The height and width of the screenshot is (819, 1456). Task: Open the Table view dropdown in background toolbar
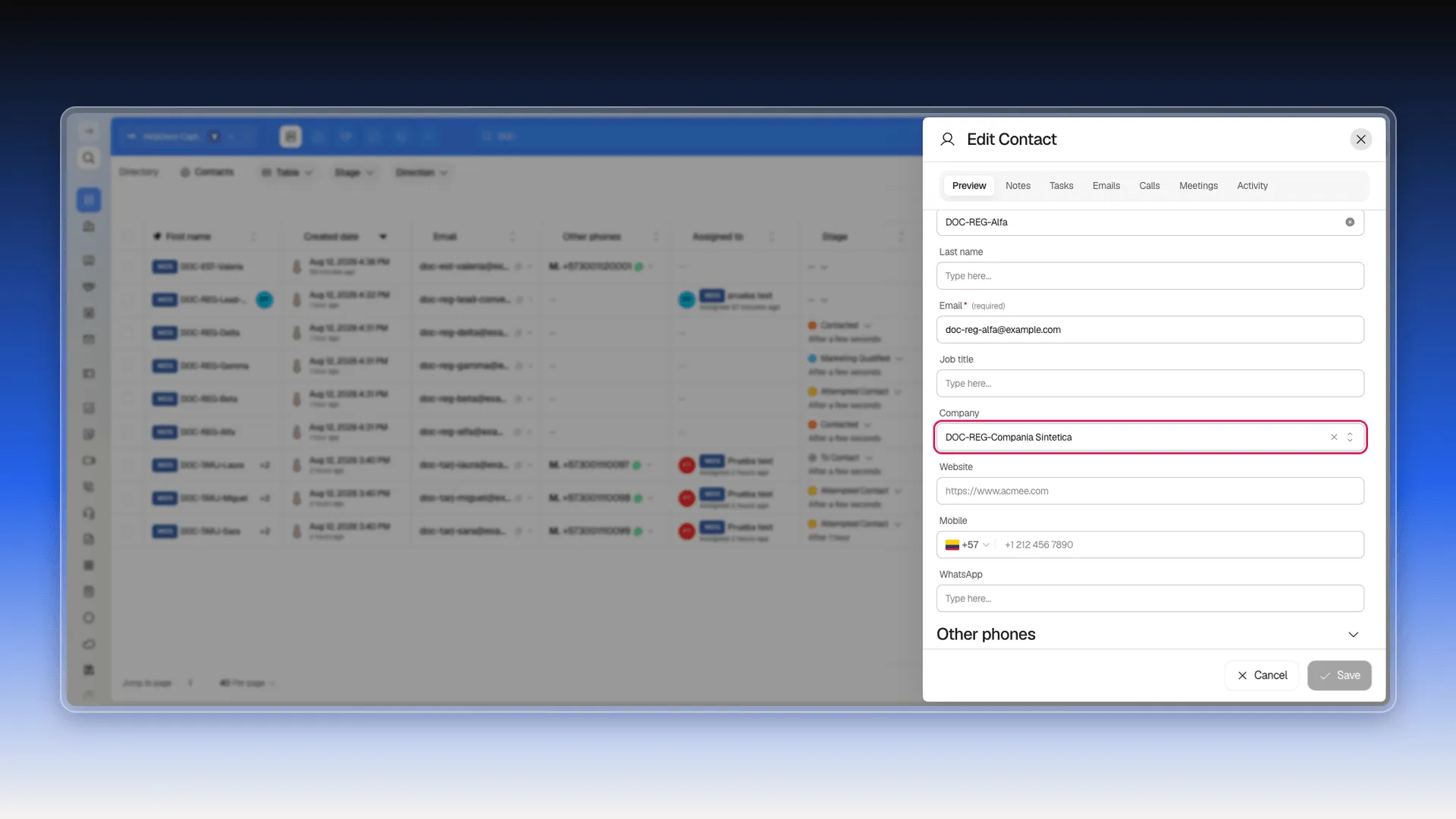[287, 173]
